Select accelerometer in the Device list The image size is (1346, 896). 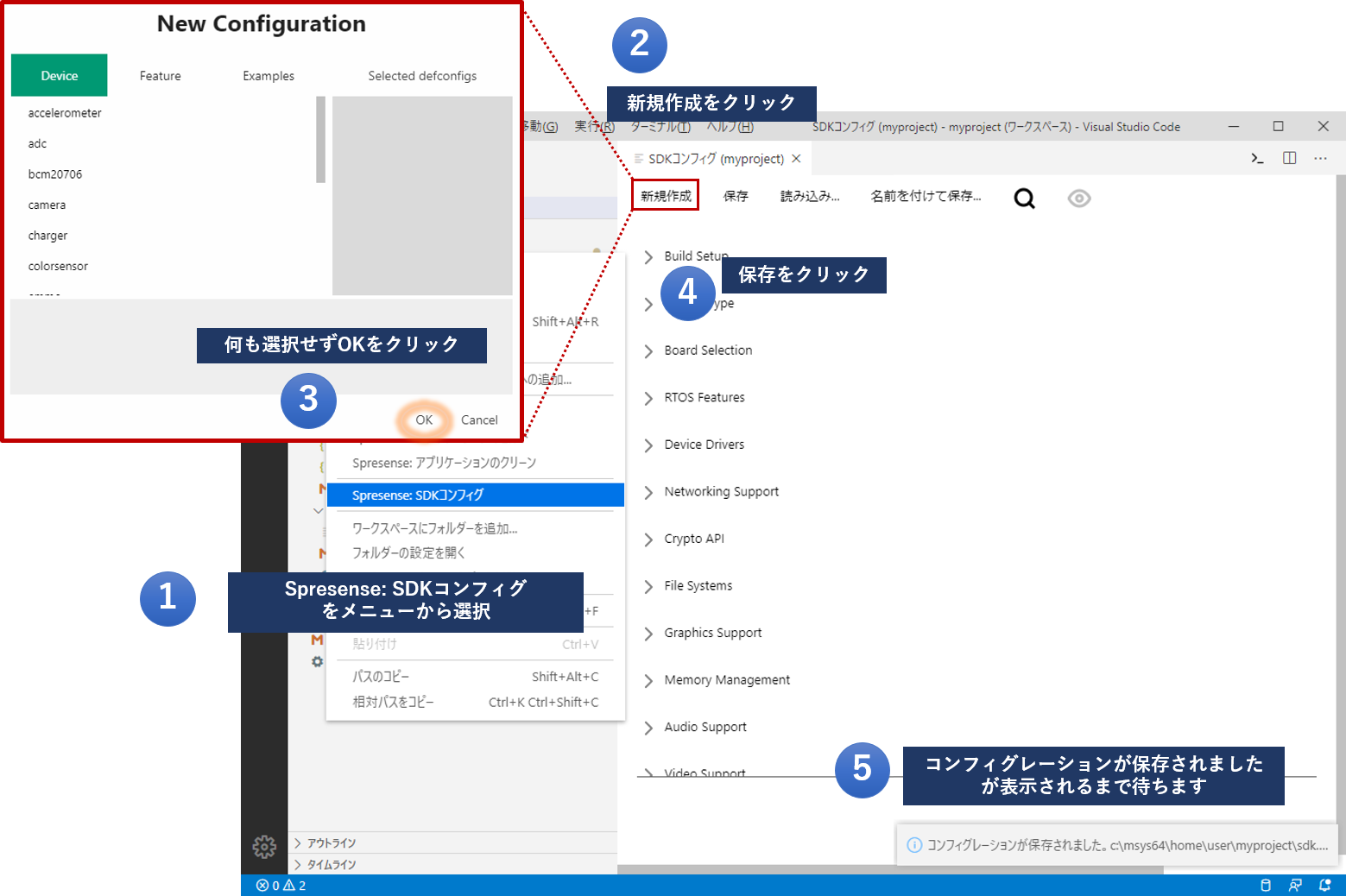[x=65, y=113]
